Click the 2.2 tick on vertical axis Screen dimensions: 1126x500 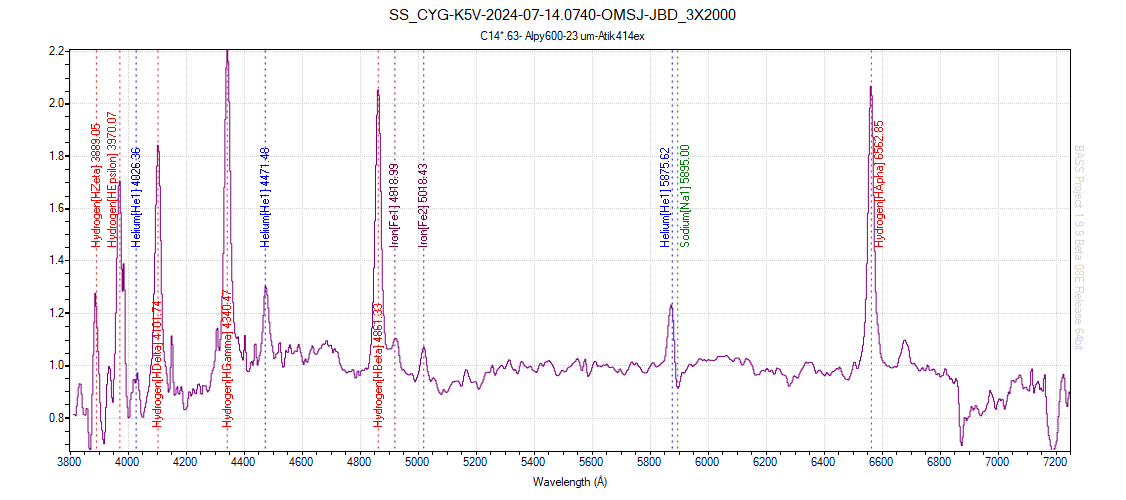click(56, 51)
